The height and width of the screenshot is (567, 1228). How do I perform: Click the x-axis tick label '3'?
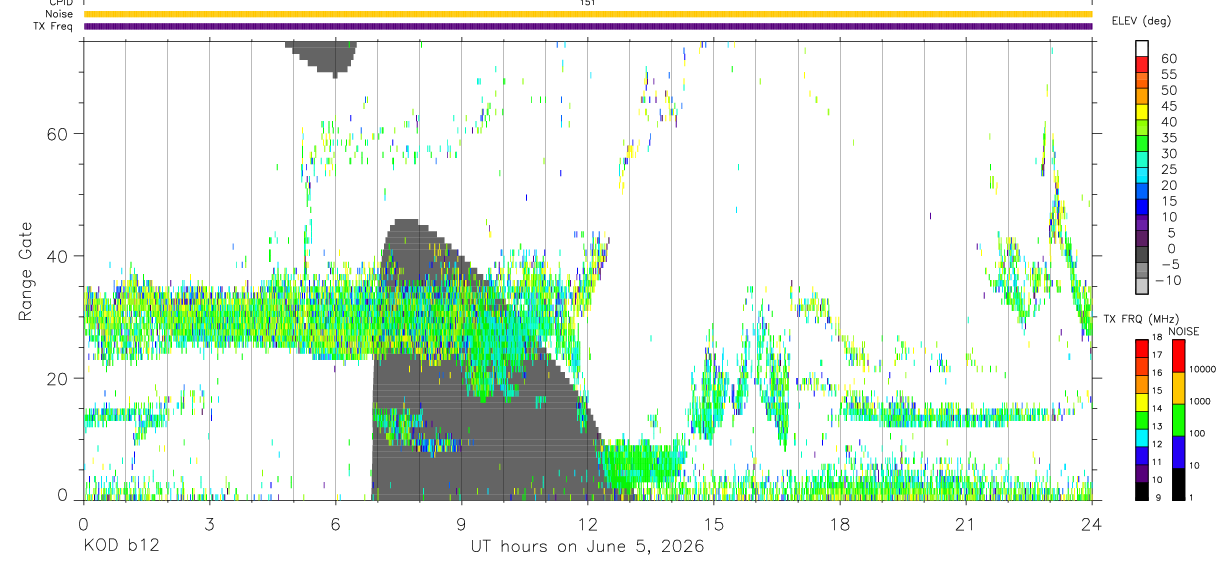point(209,524)
